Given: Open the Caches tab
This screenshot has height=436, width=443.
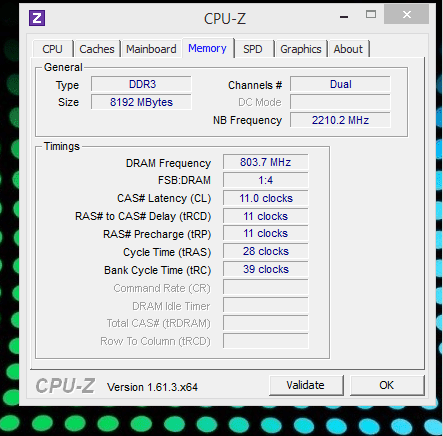Looking at the screenshot, I should 97,49.
